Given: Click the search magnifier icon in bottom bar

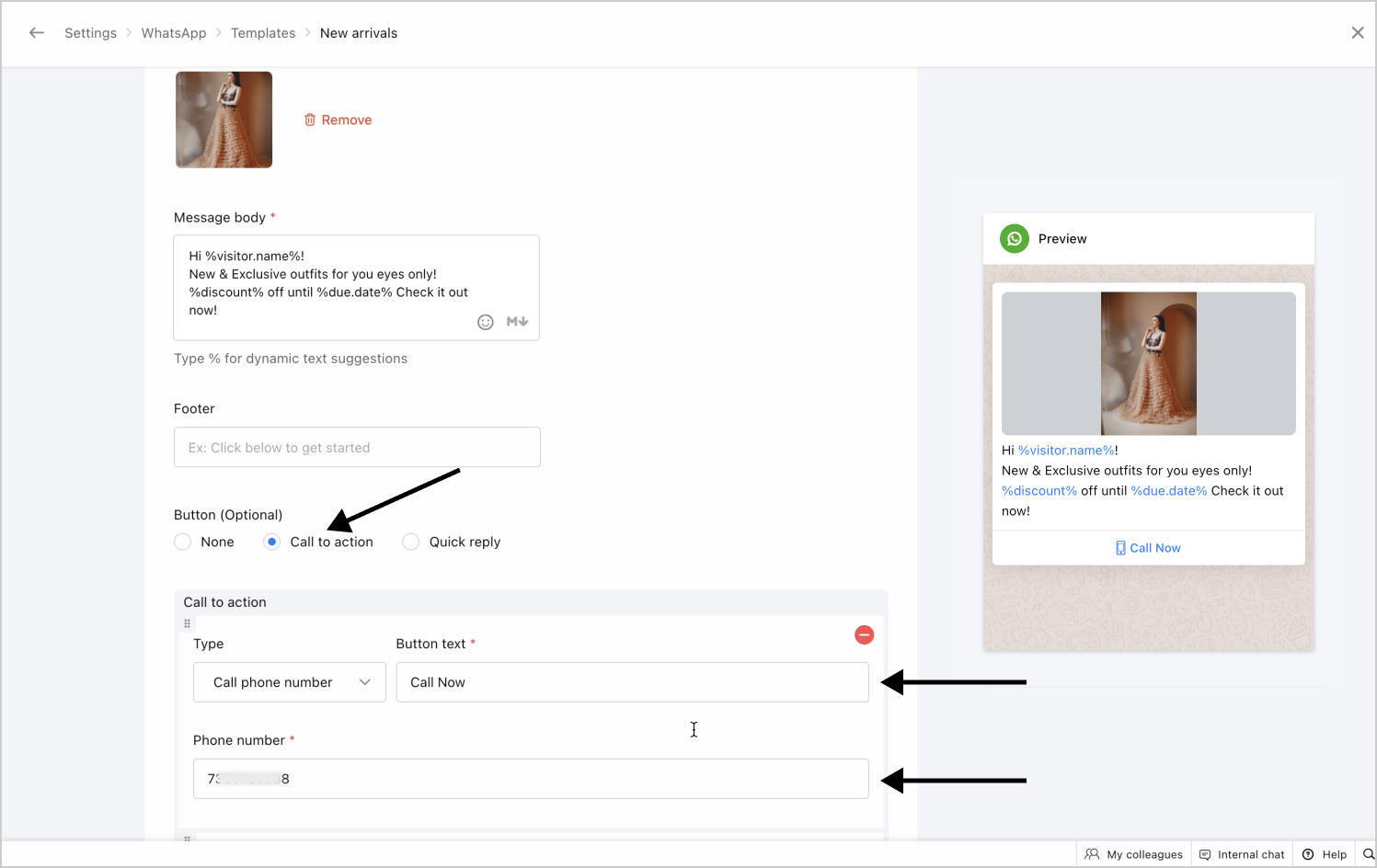Looking at the screenshot, I should [x=1368, y=854].
